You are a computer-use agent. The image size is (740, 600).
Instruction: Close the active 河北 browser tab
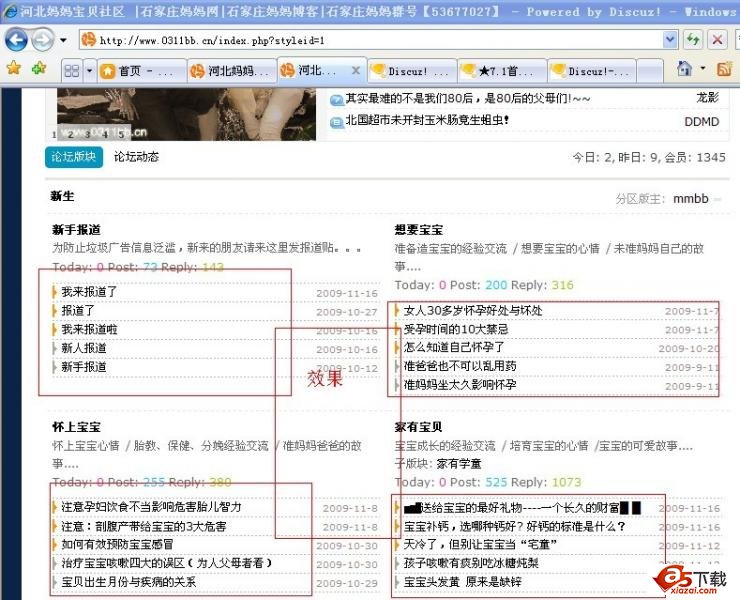pyautogui.click(x=354, y=71)
